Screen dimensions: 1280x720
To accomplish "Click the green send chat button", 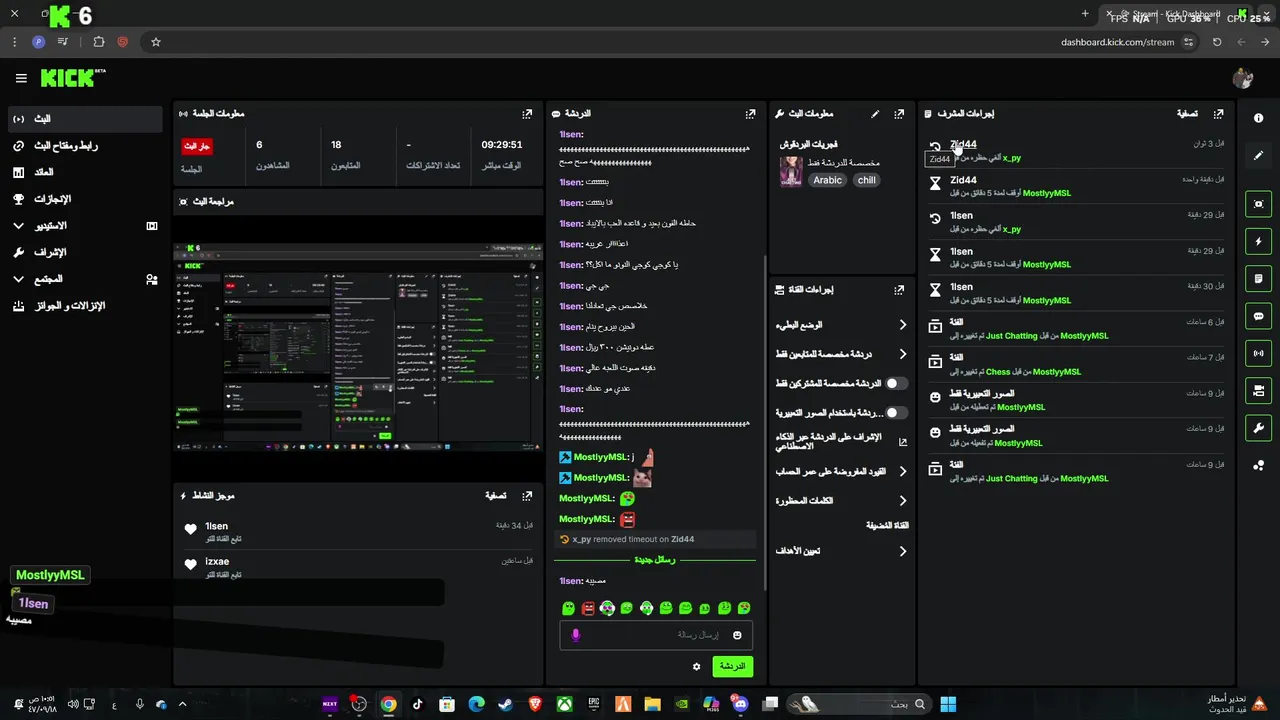I will pyautogui.click(x=732, y=666).
